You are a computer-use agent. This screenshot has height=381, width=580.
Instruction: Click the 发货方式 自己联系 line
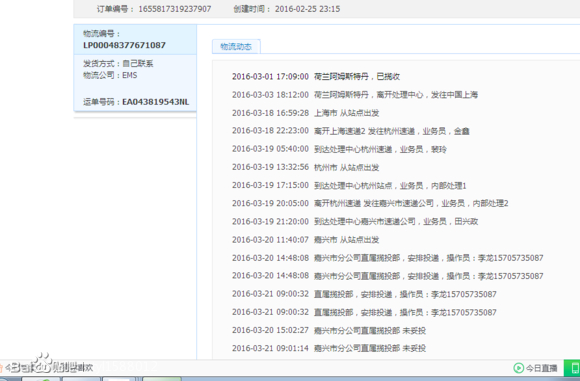click(x=118, y=63)
